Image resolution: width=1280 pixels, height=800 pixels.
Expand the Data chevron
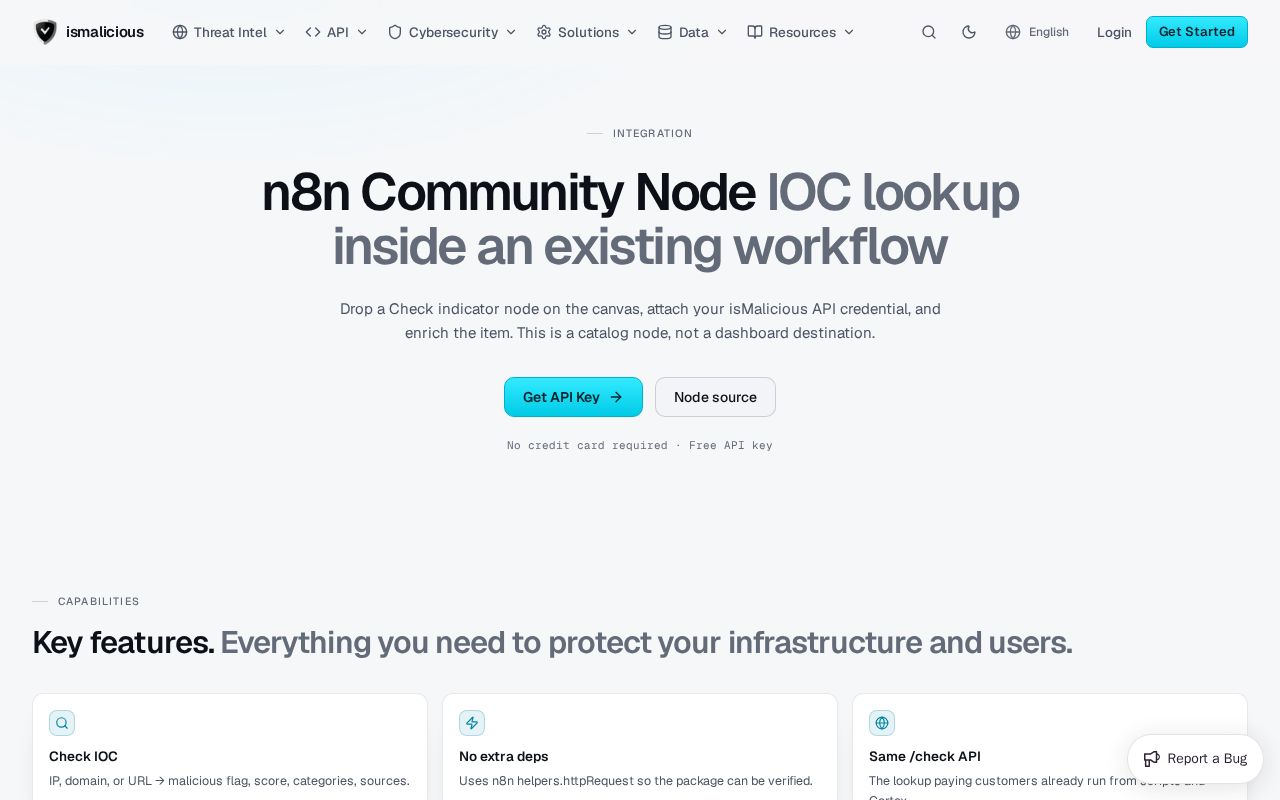tap(722, 32)
